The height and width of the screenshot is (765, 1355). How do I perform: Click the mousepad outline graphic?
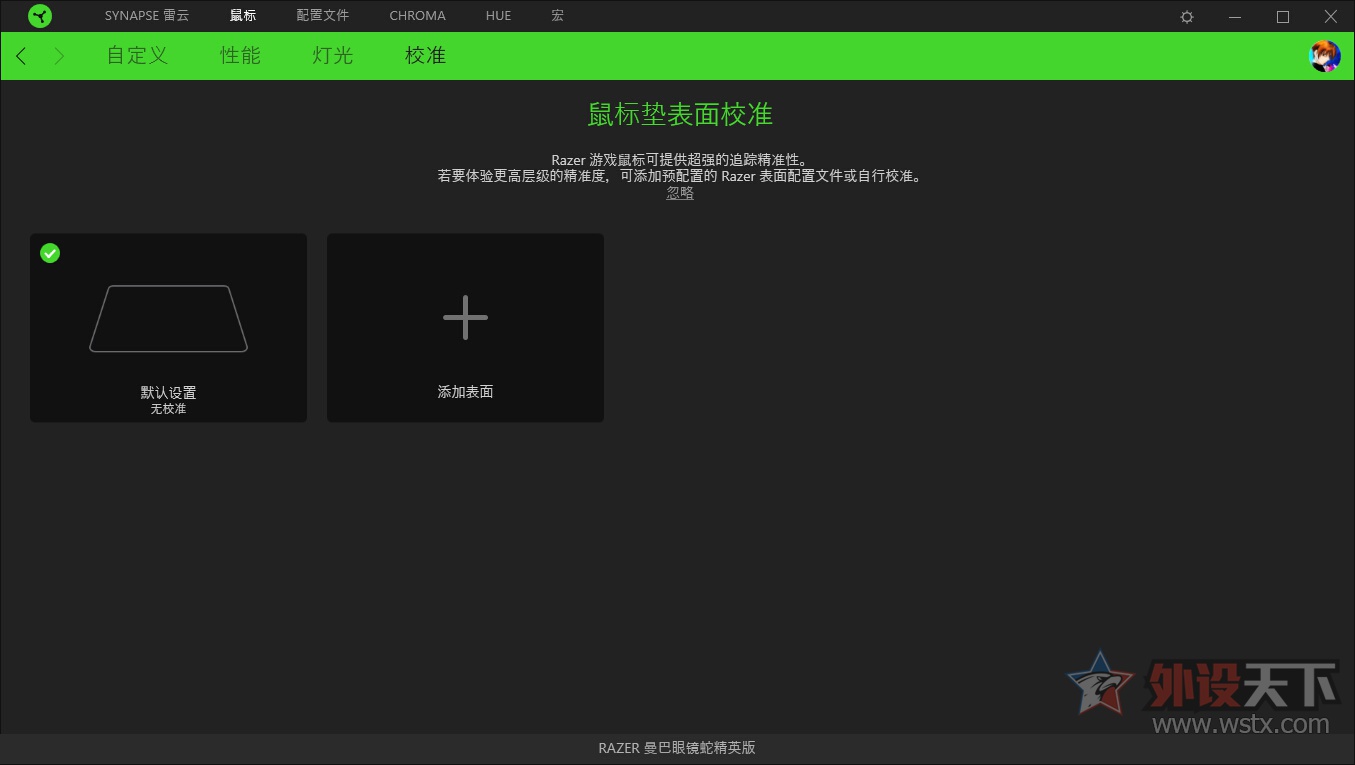coord(168,315)
